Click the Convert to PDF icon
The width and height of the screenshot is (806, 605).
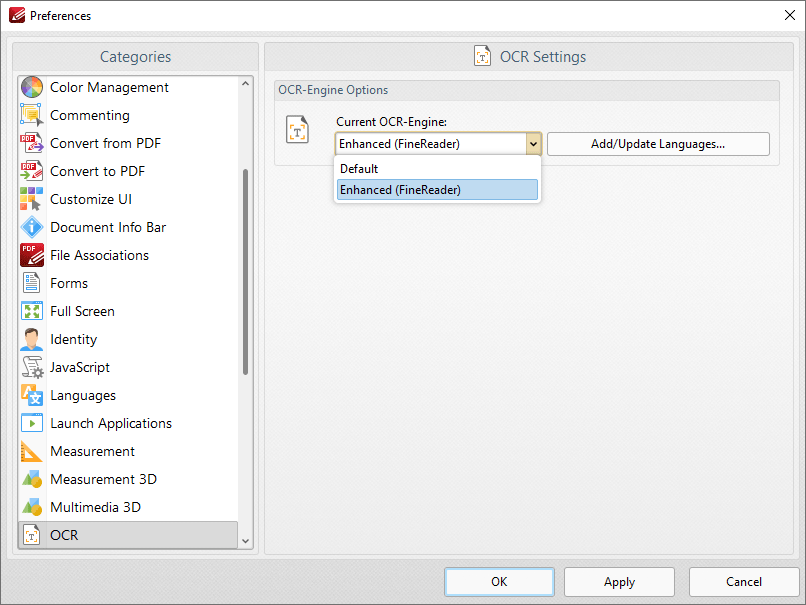click(x=31, y=171)
